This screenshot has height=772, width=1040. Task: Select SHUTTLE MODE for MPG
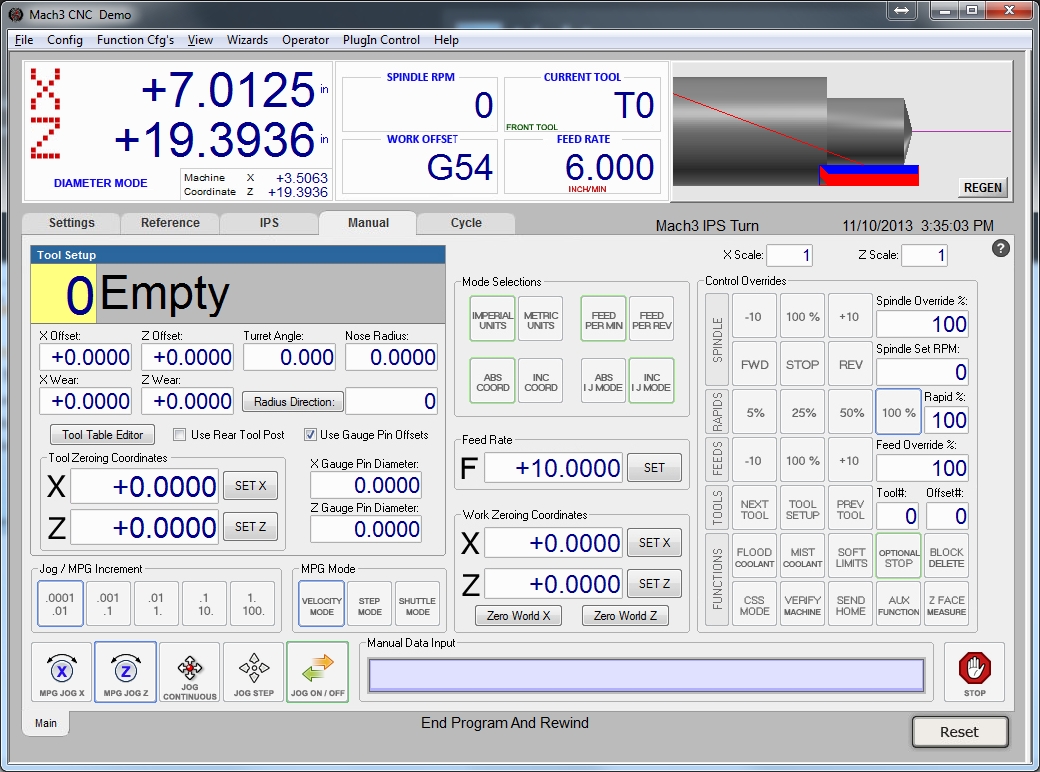pyautogui.click(x=417, y=605)
